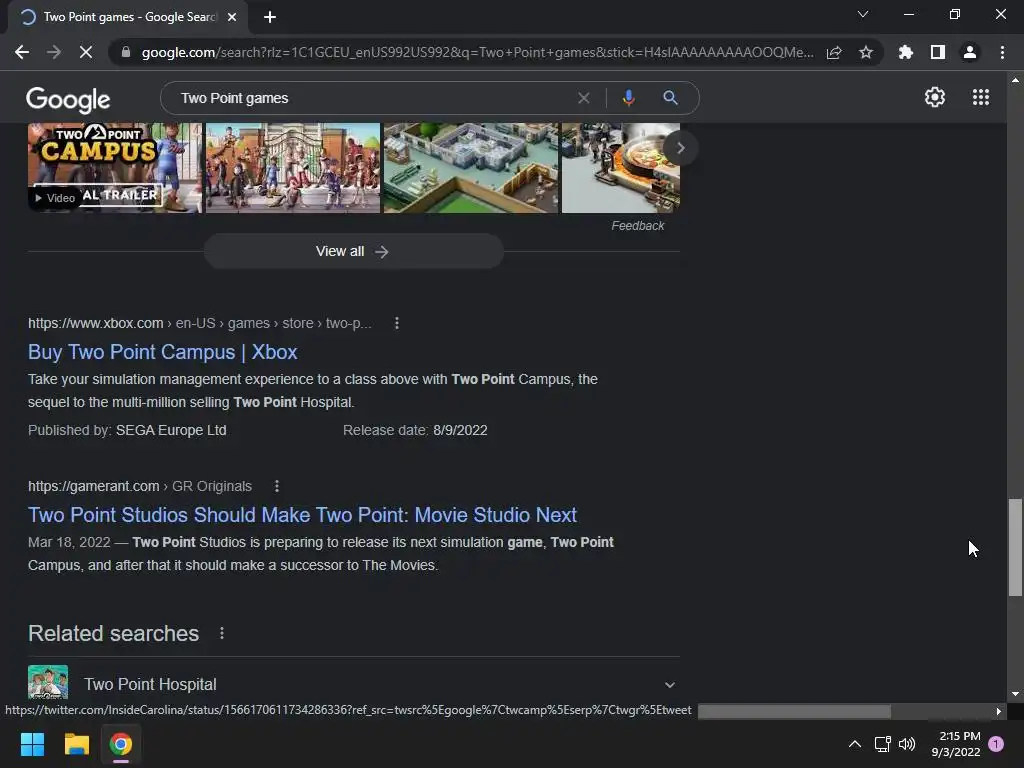The height and width of the screenshot is (768, 1024).
Task: Play the Two Point Campus trailer video
Action: click(115, 168)
